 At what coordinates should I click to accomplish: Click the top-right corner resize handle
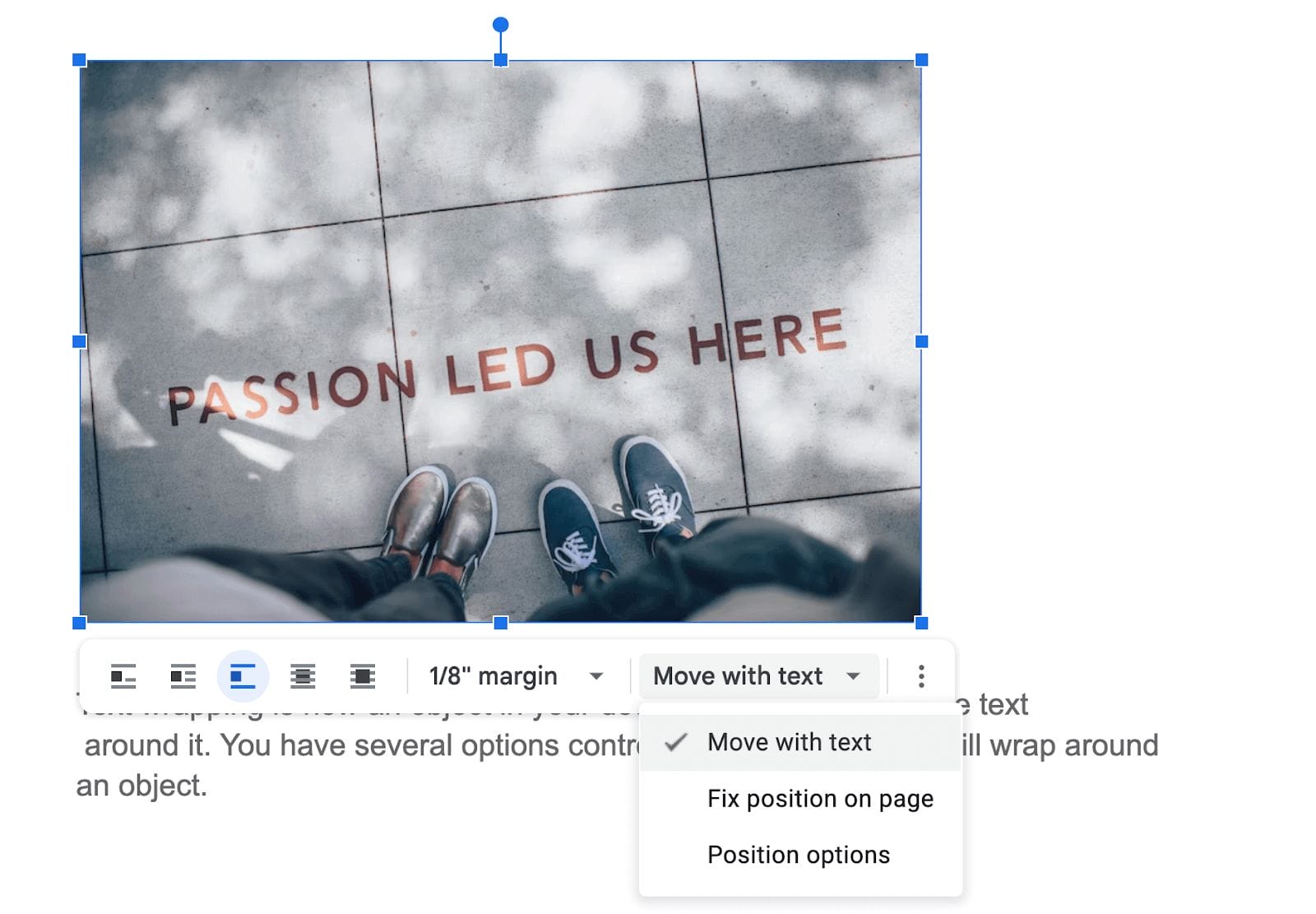coord(921,60)
